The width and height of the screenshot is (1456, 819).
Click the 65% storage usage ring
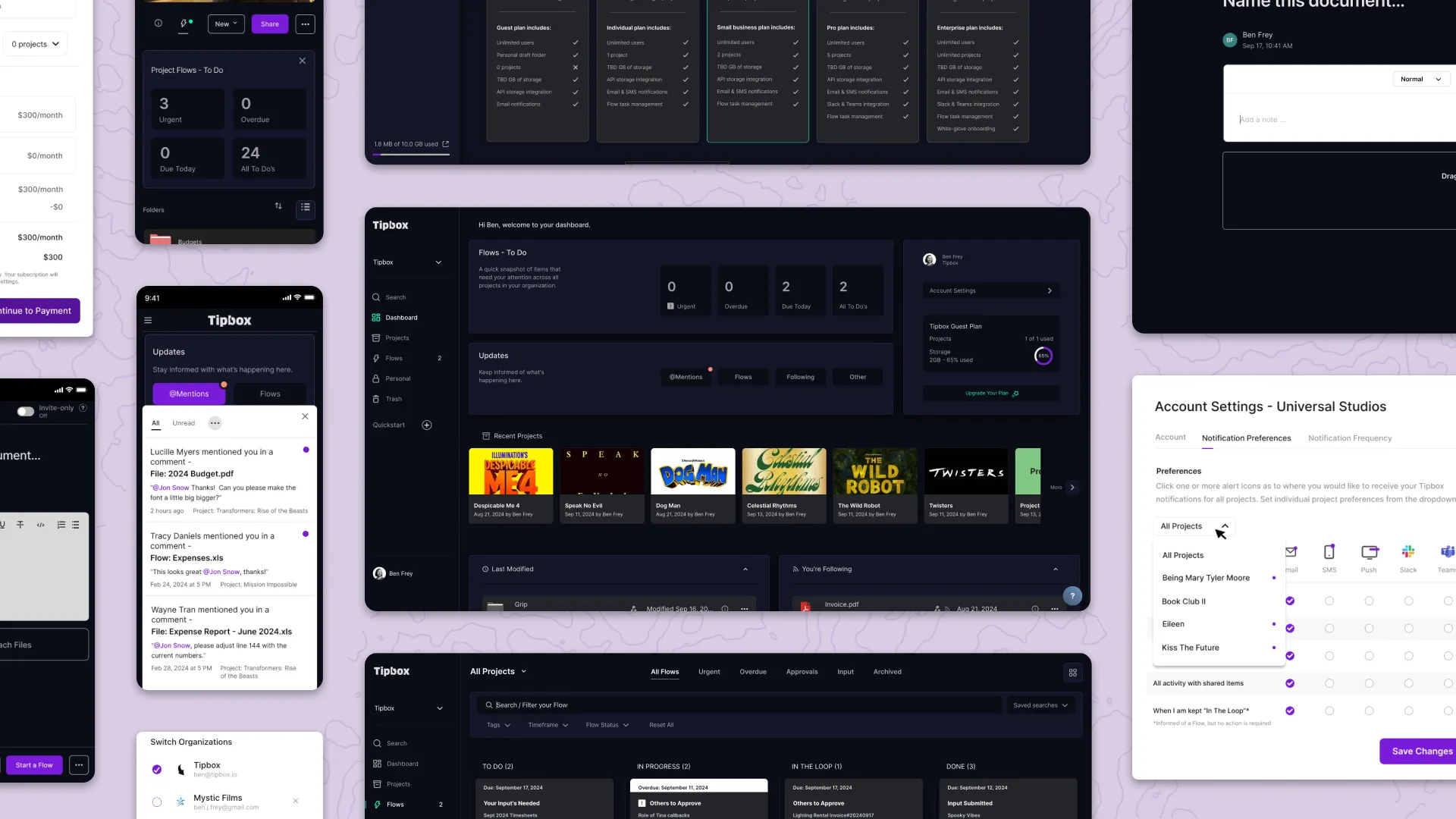click(x=1043, y=356)
